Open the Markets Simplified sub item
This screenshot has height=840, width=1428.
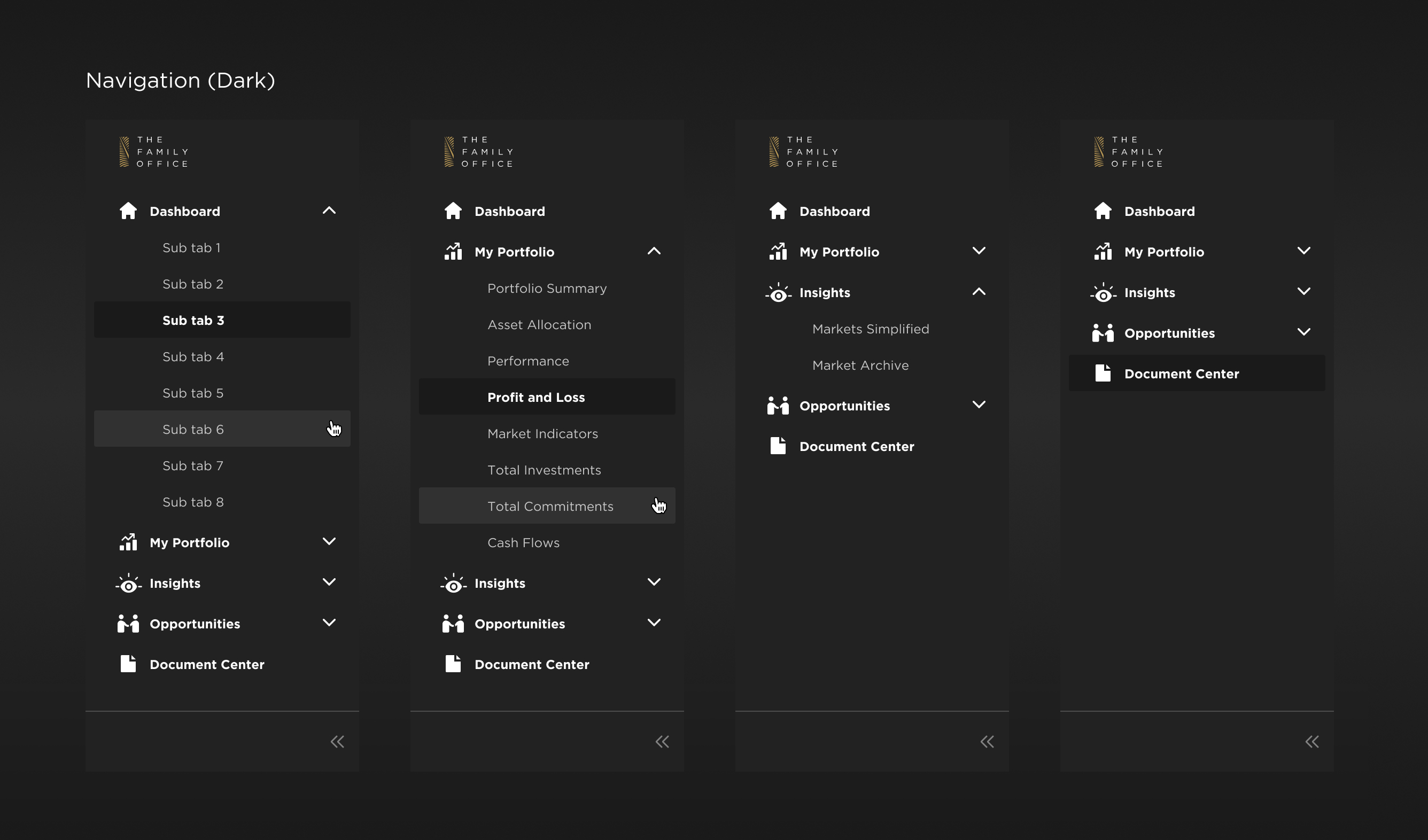(870, 329)
